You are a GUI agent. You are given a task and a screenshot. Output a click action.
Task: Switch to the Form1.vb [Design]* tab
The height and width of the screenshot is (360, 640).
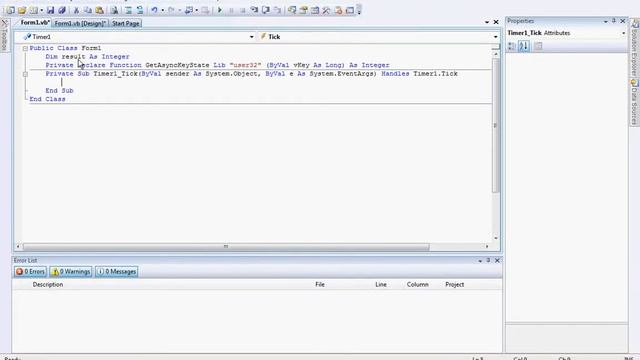pos(80,23)
